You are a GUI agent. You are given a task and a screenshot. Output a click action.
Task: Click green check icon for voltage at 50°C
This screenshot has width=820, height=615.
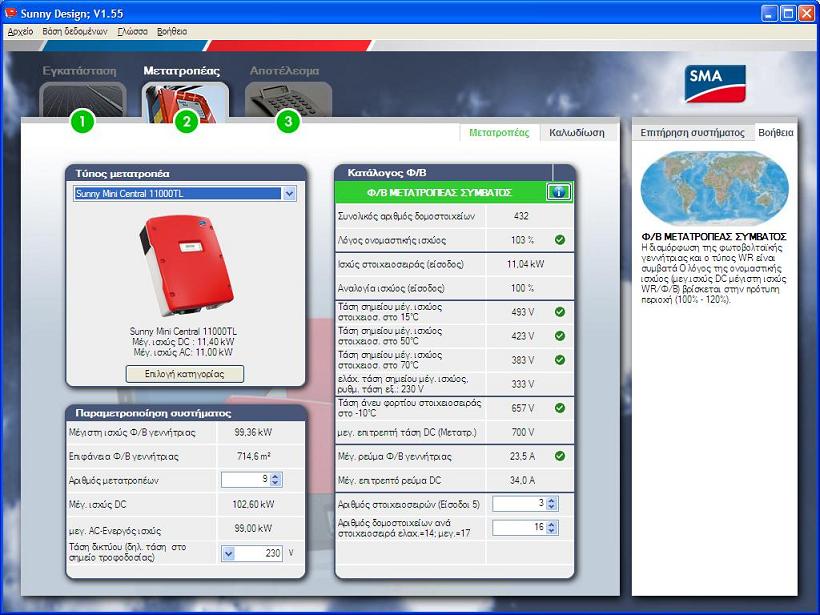560,336
